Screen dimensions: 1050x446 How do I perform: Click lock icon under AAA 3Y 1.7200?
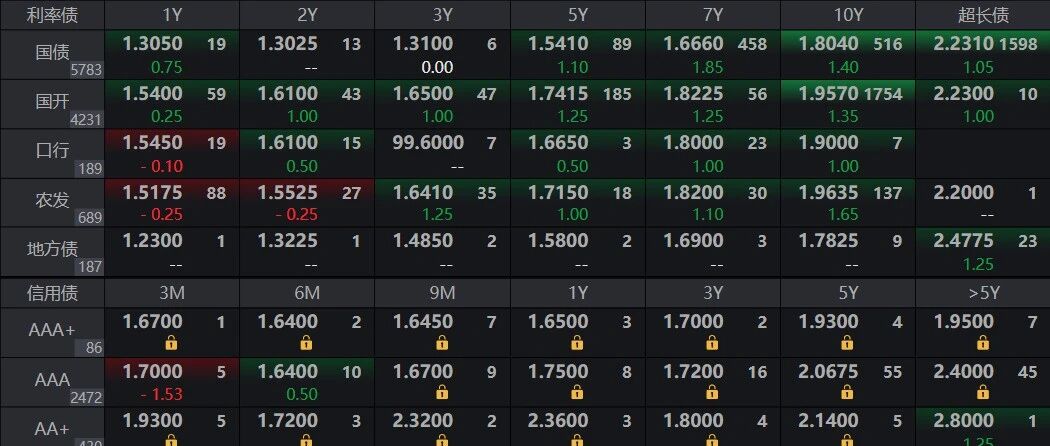coord(712,393)
